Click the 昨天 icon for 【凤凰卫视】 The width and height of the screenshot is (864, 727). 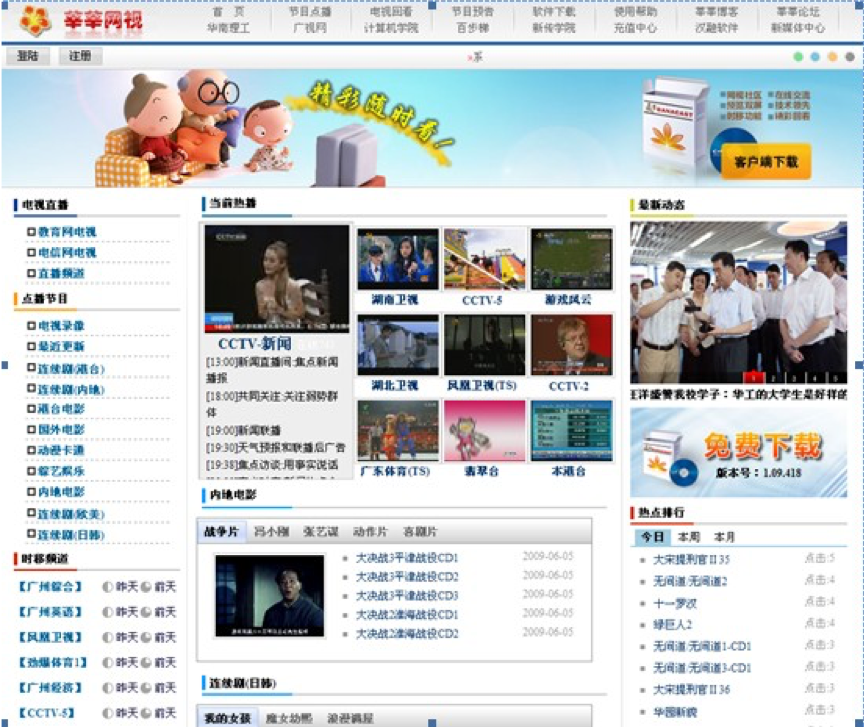coord(108,638)
